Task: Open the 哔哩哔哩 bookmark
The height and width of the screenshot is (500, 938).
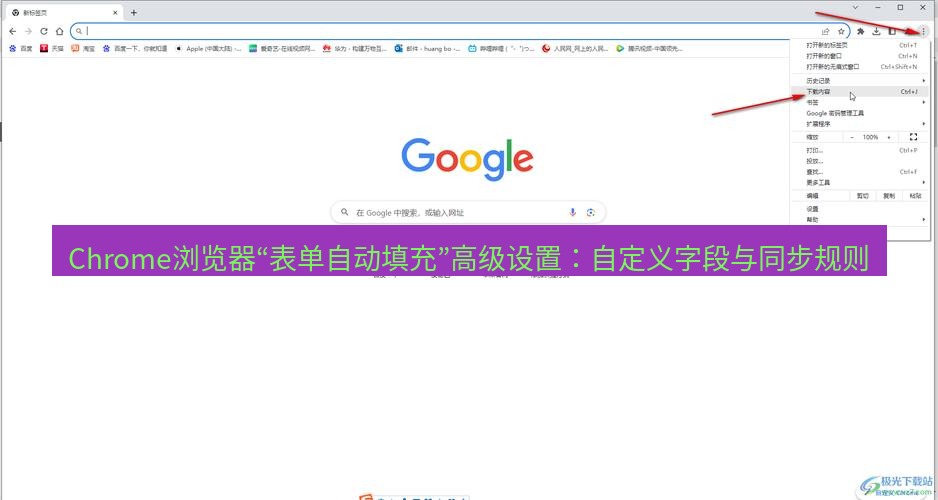Action: pos(501,48)
